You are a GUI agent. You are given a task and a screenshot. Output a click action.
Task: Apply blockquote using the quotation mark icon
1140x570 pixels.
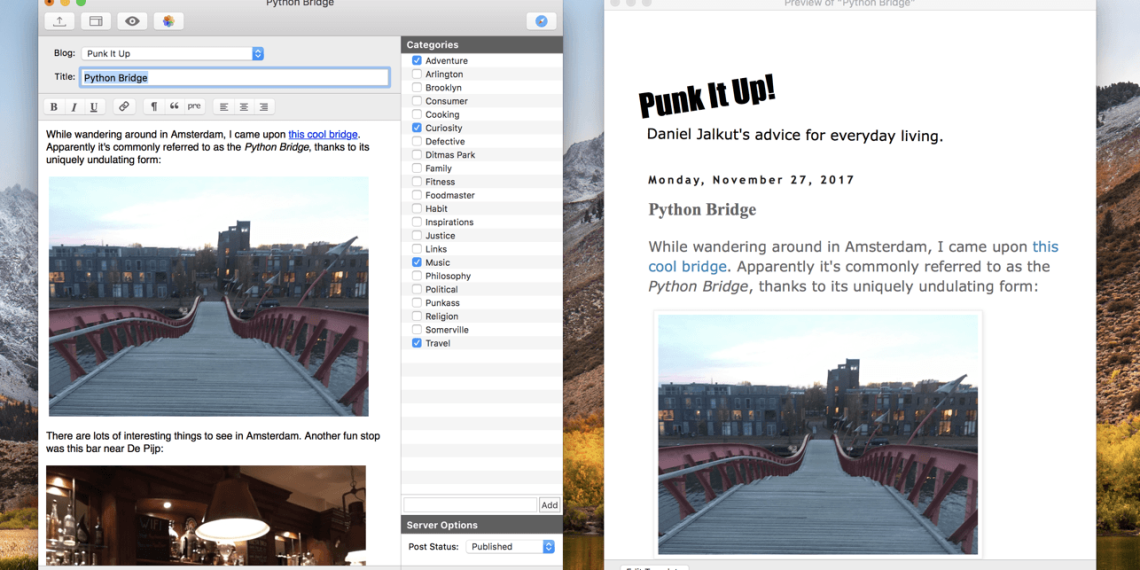tap(174, 107)
